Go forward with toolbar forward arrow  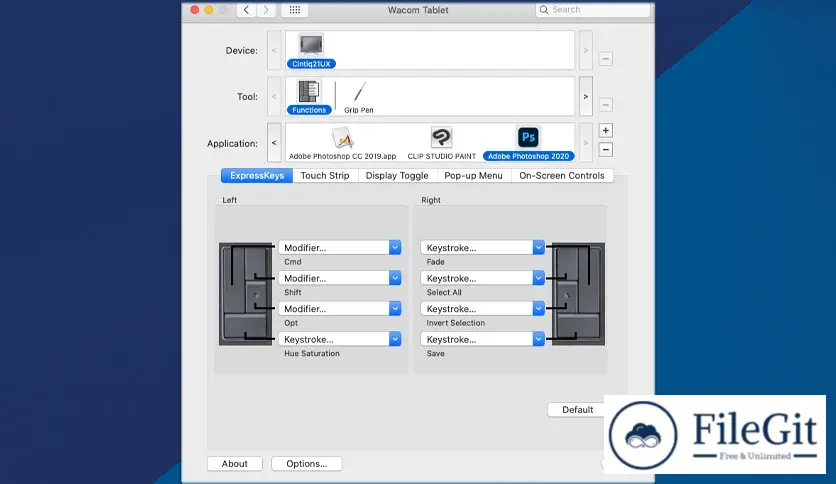pos(266,10)
